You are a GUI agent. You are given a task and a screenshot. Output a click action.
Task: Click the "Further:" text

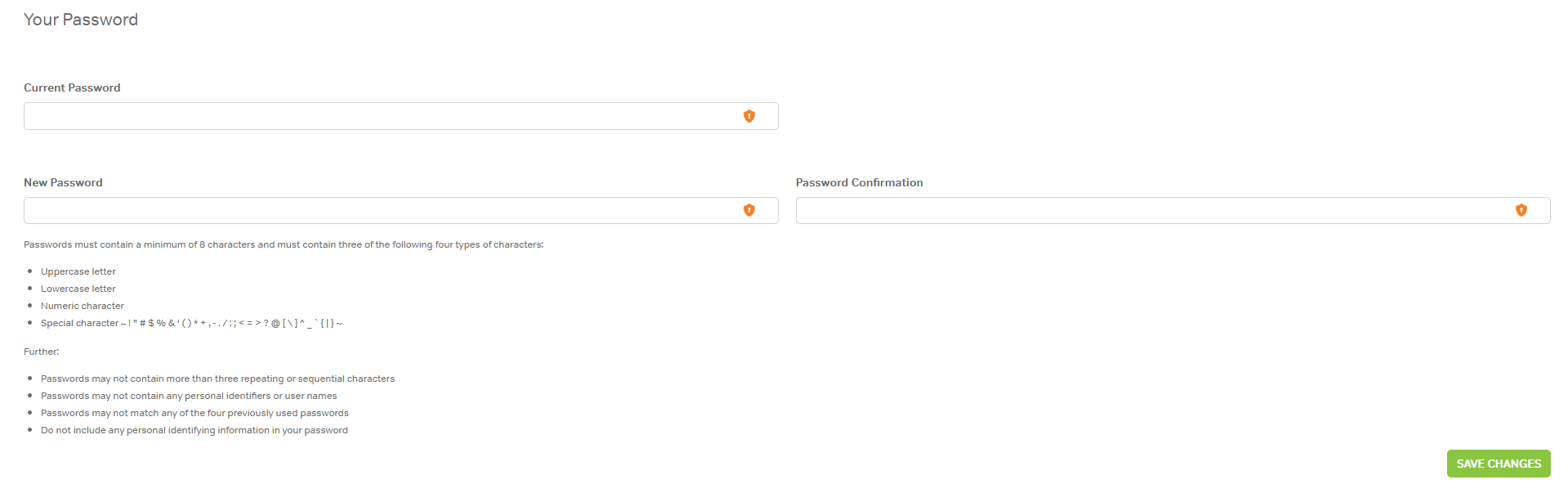42,352
